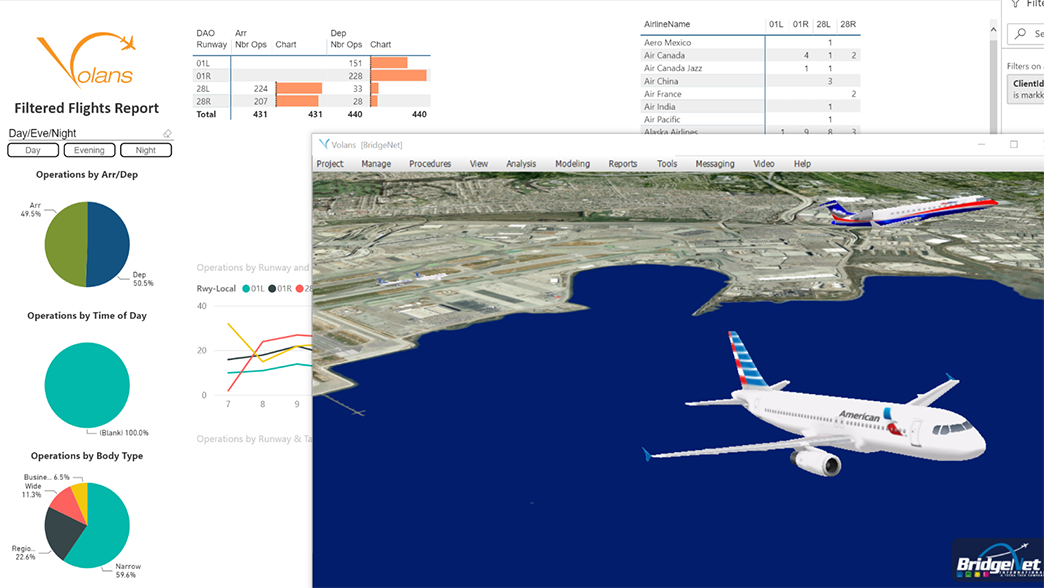Select the blue Dep slice of the Arr/Dep pie
Viewport: 1044px width, 588px height.
pos(109,244)
